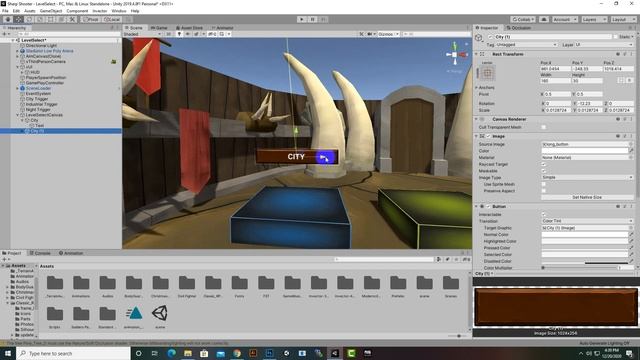640x360 pixels.
Task: Toggle City (1) active checkbox in the Inspector
Action: coord(490,37)
